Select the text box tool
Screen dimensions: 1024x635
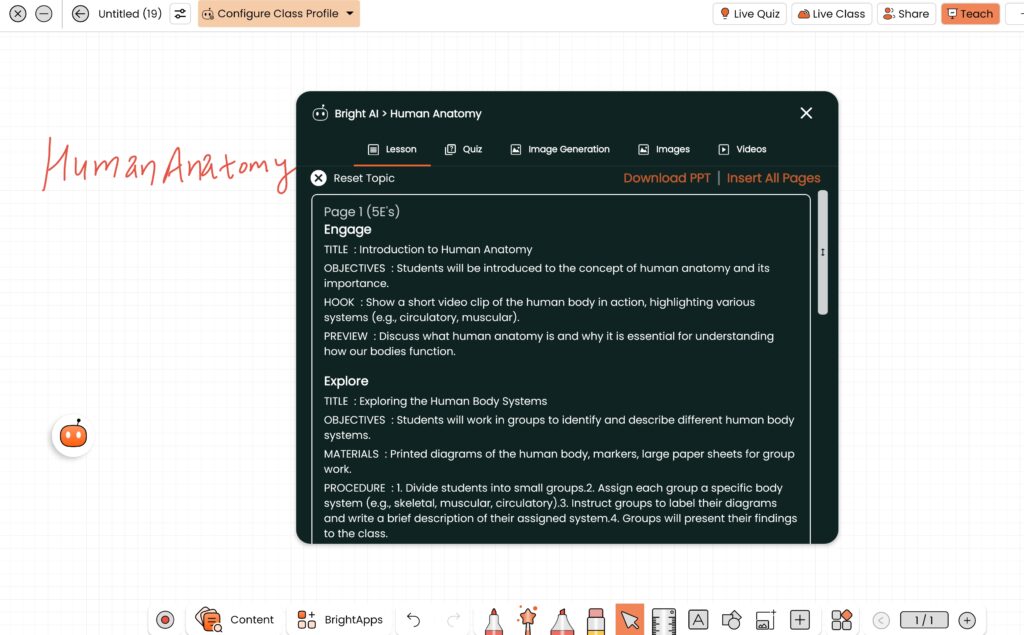coord(698,620)
